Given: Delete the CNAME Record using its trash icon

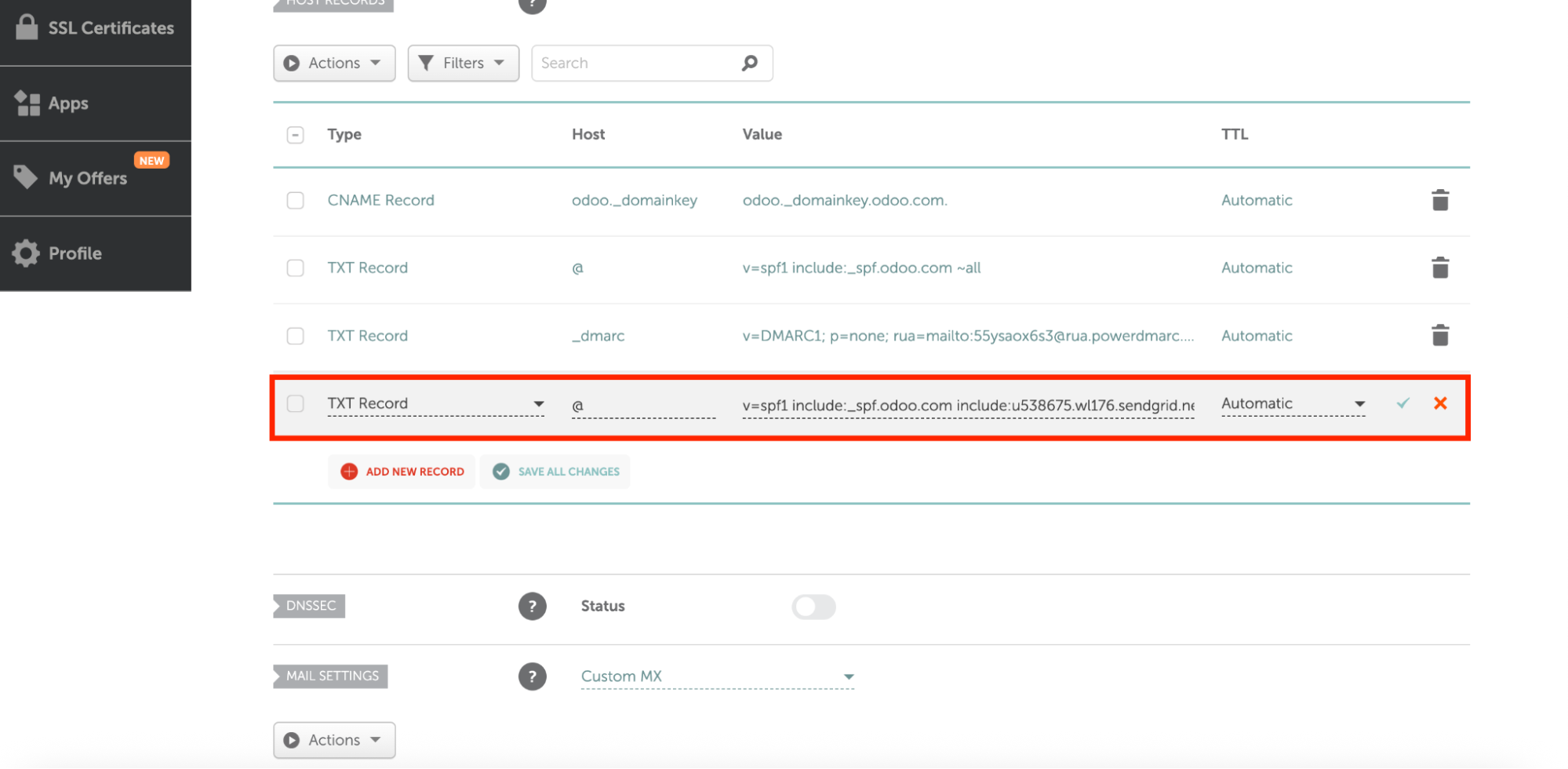Looking at the screenshot, I should (x=1440, y=200).
